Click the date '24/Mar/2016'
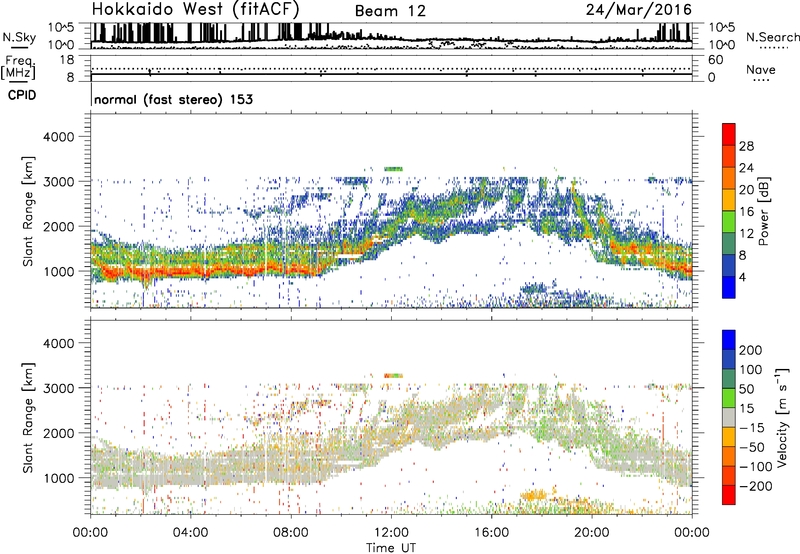Viewport: 800px width, 554px height. coord(639,10)
